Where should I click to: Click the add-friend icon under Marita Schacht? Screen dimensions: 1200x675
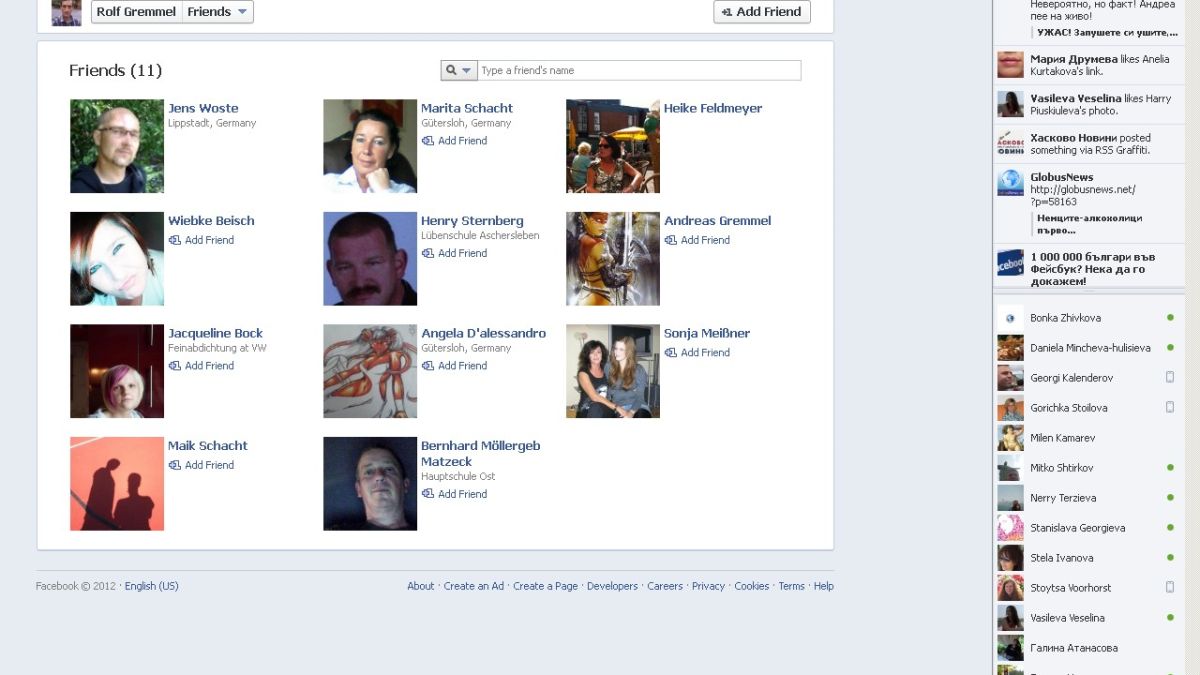[428, 141]
